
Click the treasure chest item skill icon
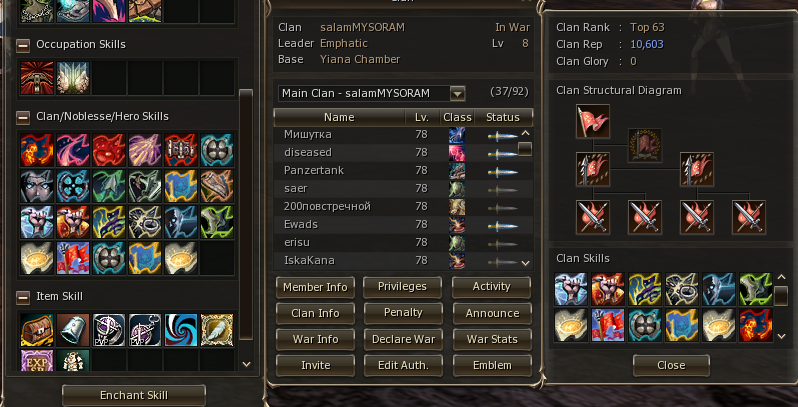37,330
